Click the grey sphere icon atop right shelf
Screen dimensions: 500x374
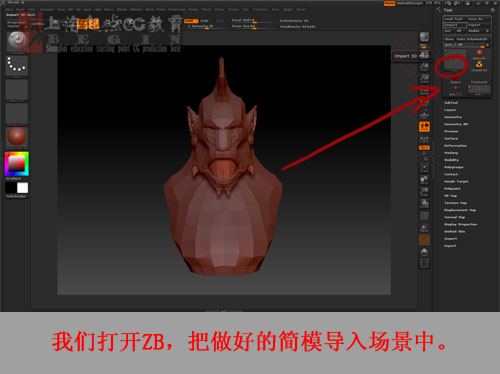(424, 37)
